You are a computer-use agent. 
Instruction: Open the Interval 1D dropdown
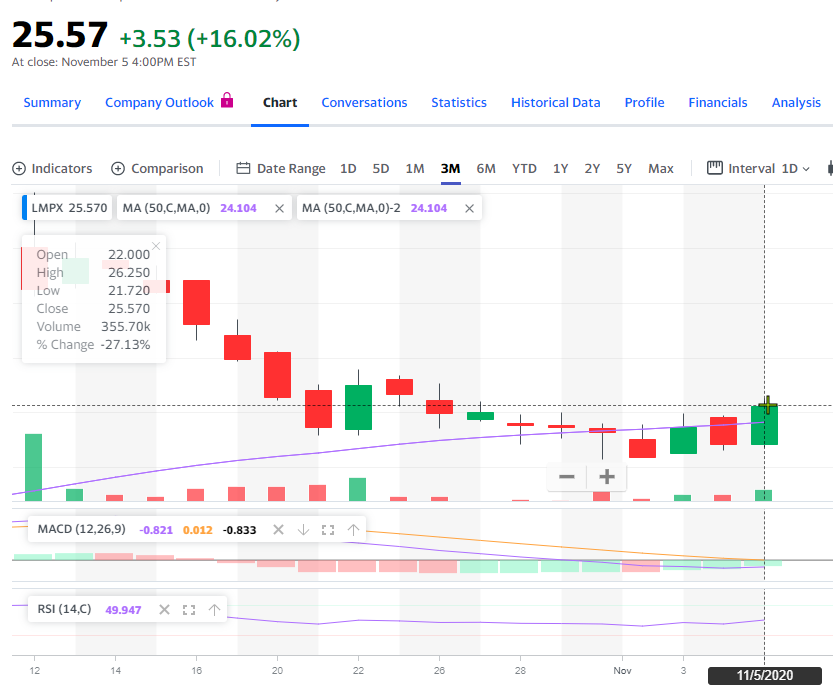tap(758, 168)
